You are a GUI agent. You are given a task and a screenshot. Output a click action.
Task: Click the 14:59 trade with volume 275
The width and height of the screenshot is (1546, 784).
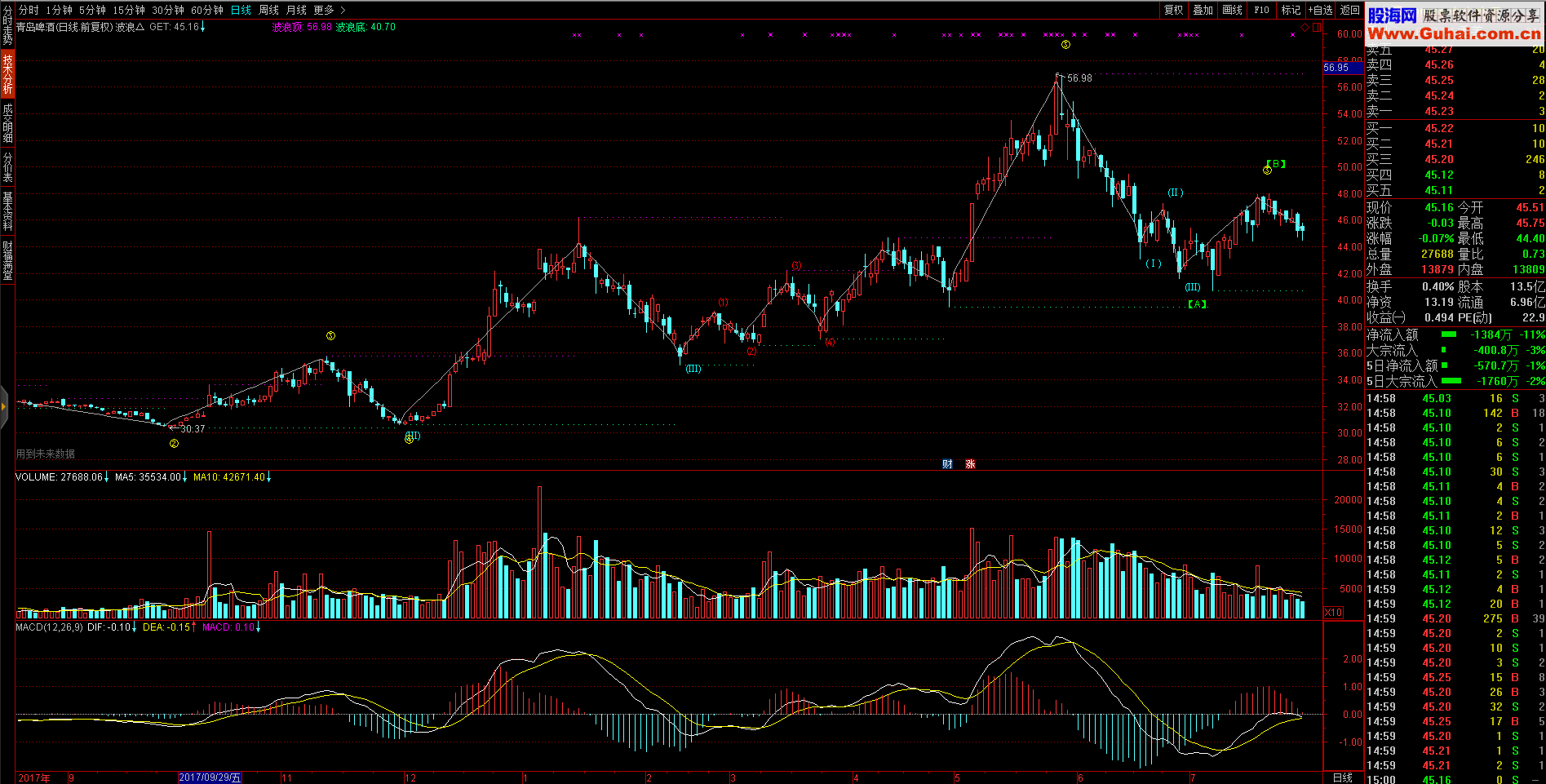[1455, 618]
